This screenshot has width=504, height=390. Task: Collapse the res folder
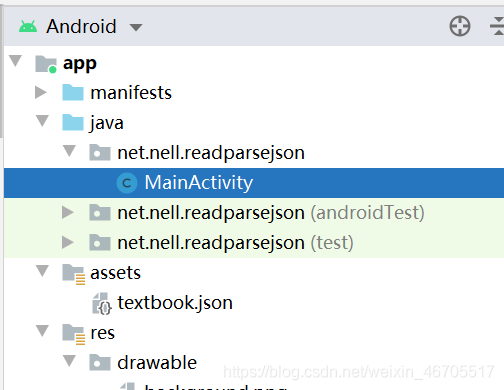(42, 331)
